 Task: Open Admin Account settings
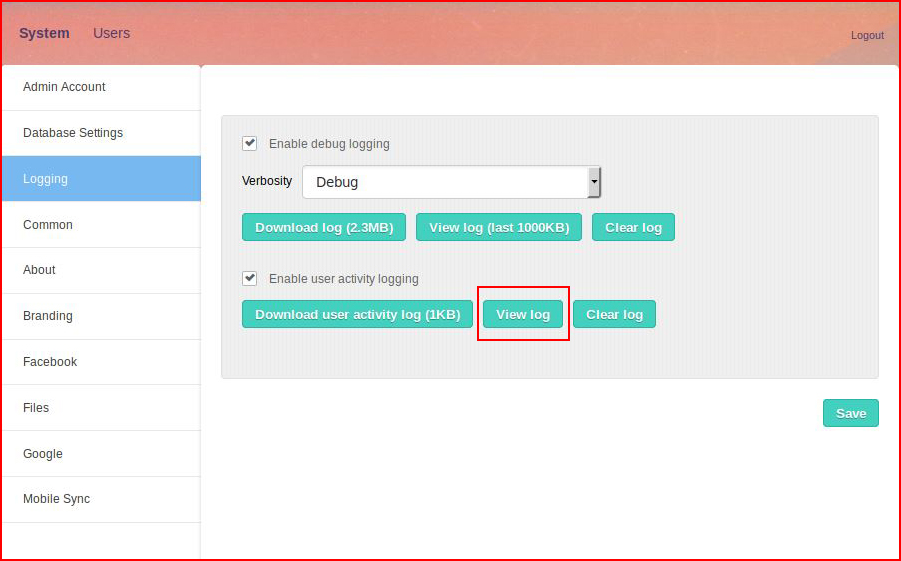coord(101,87)
